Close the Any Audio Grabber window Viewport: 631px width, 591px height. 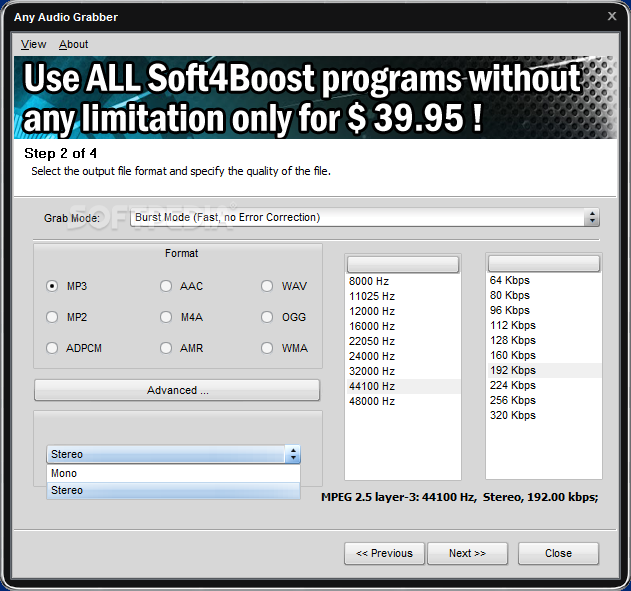(612, 16)
